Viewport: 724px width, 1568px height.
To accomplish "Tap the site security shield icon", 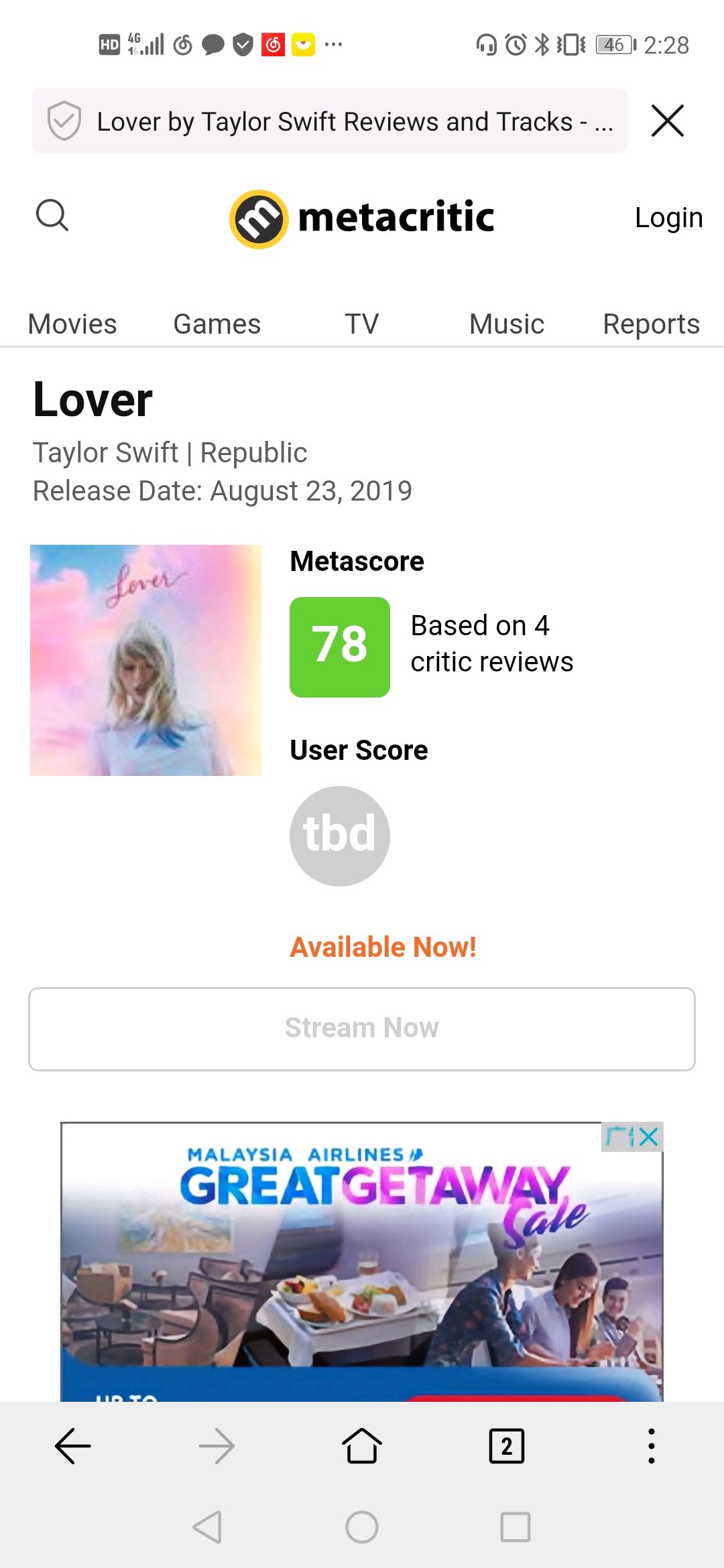I will [64, 121].
